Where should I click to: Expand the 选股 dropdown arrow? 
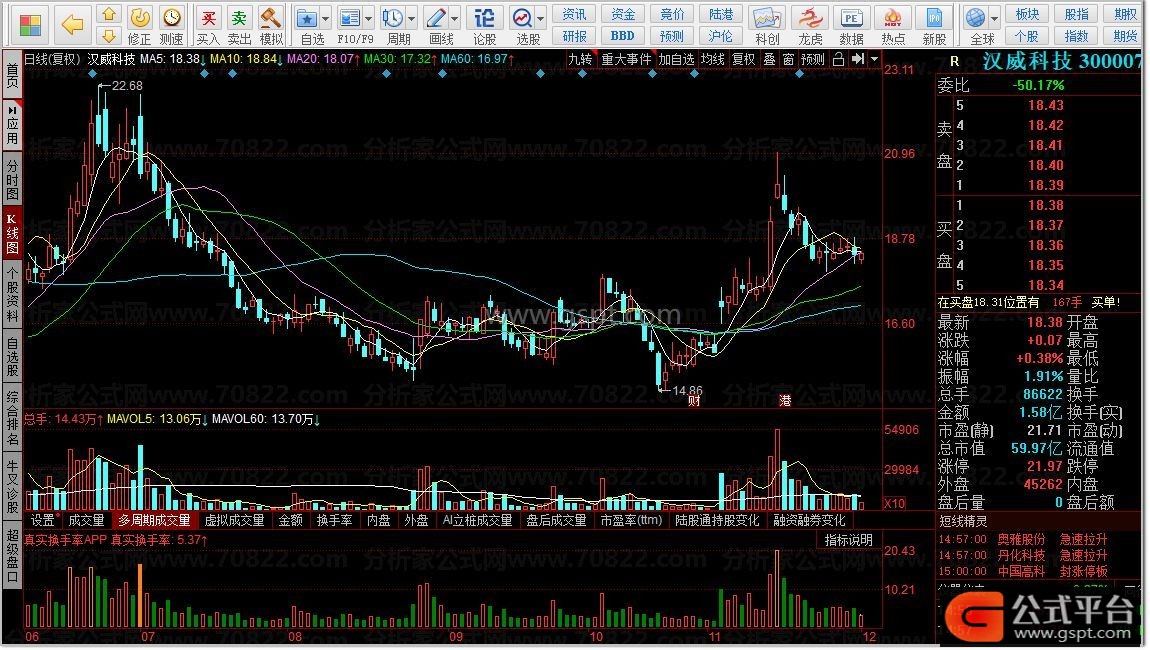point(541,18)
